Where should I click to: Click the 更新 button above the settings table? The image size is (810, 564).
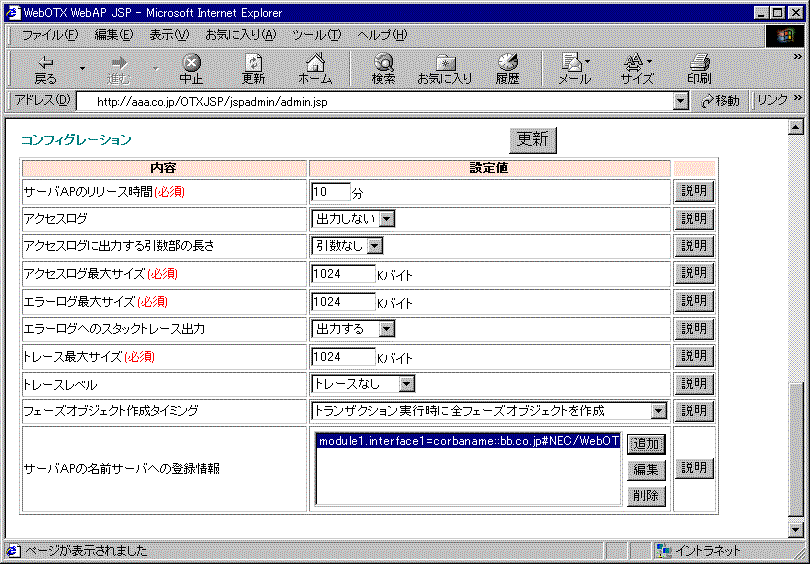(533, 141)
